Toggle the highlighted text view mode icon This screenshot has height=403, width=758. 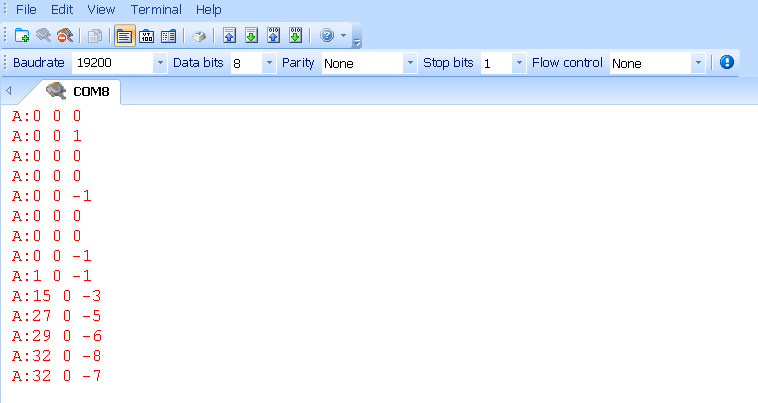click(125, 36)
